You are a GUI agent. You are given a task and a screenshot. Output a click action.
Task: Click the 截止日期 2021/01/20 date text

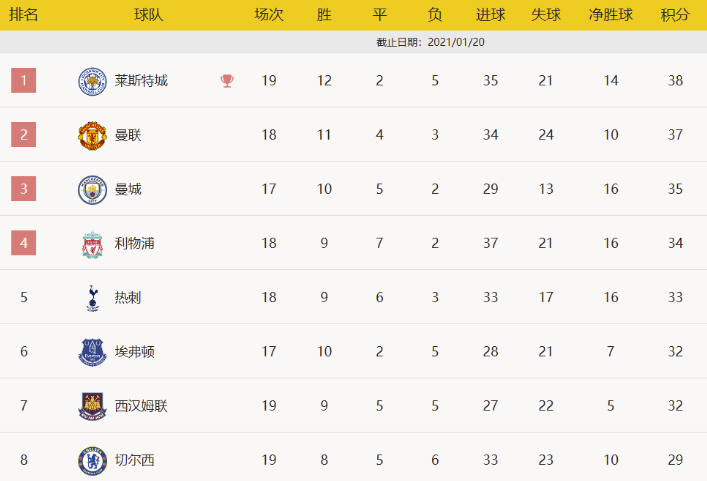click(x=431, y=42)
